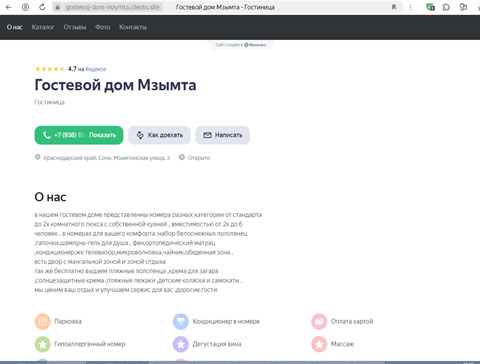This screenshot has height=364, width=480.
Task: Open the tabs/collections icon in the browser toolbar
Action: (x=463, y=7)
